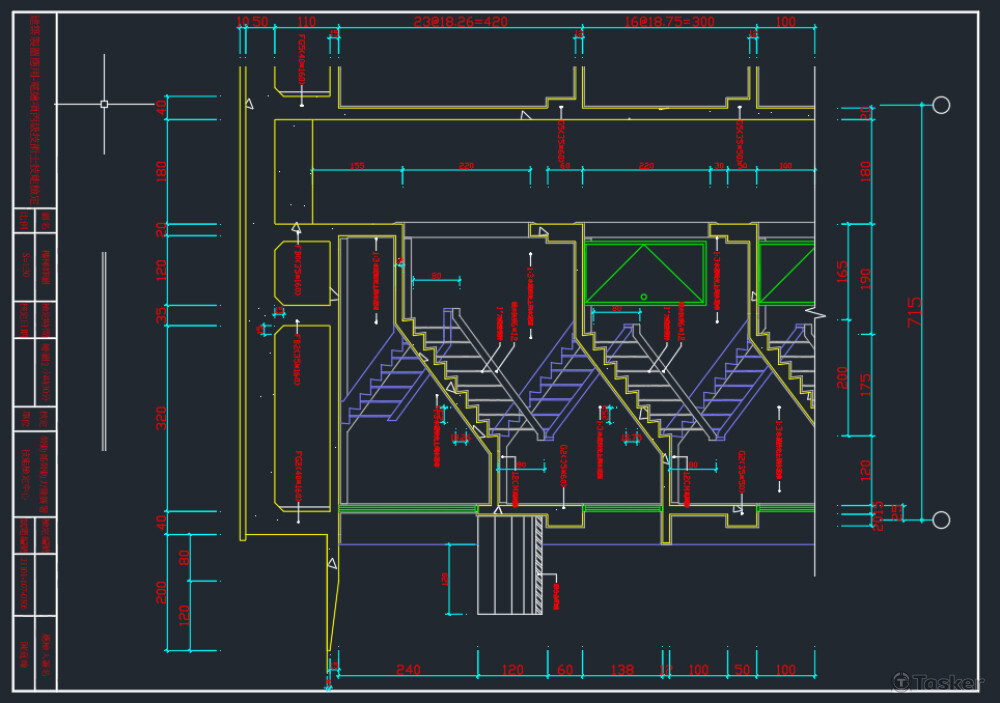Click the 240 dimension on bottom row
This screenshot has height=703, width=1000.
point(408,669)
